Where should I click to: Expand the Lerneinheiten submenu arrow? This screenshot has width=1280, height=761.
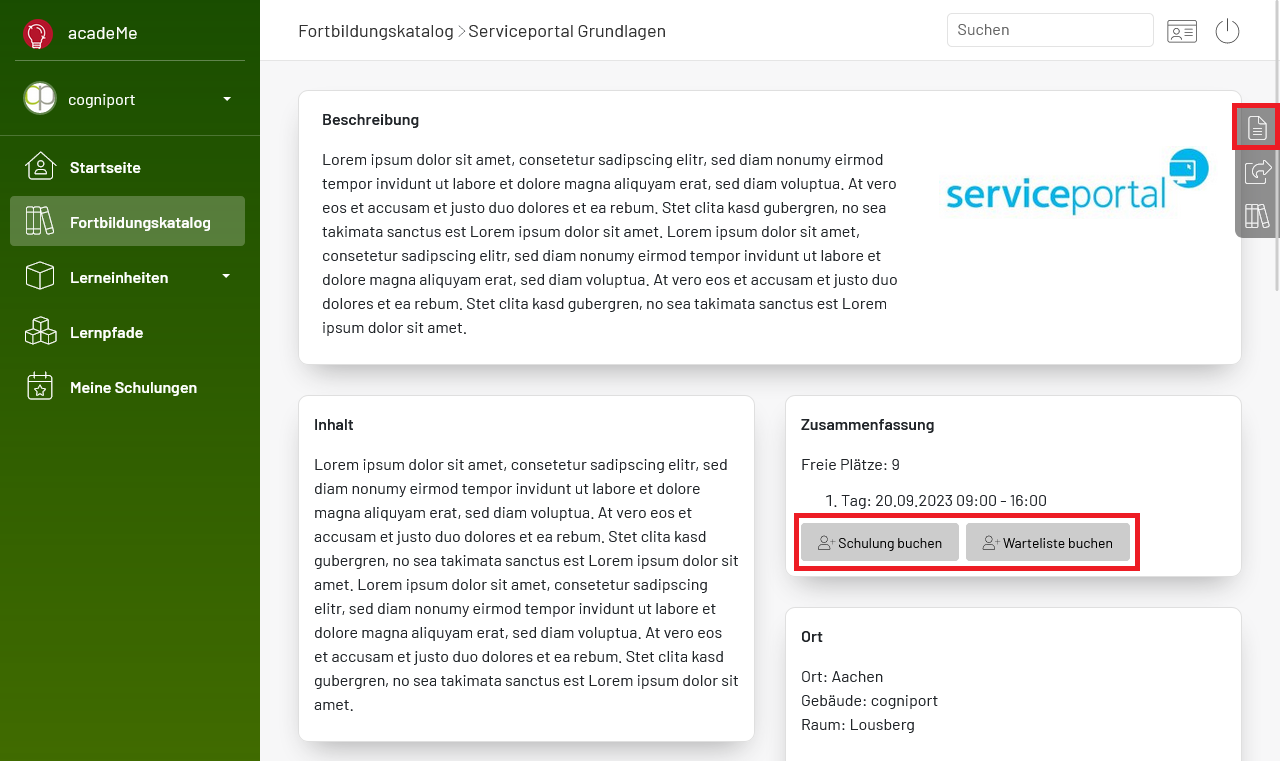[226, 276]
